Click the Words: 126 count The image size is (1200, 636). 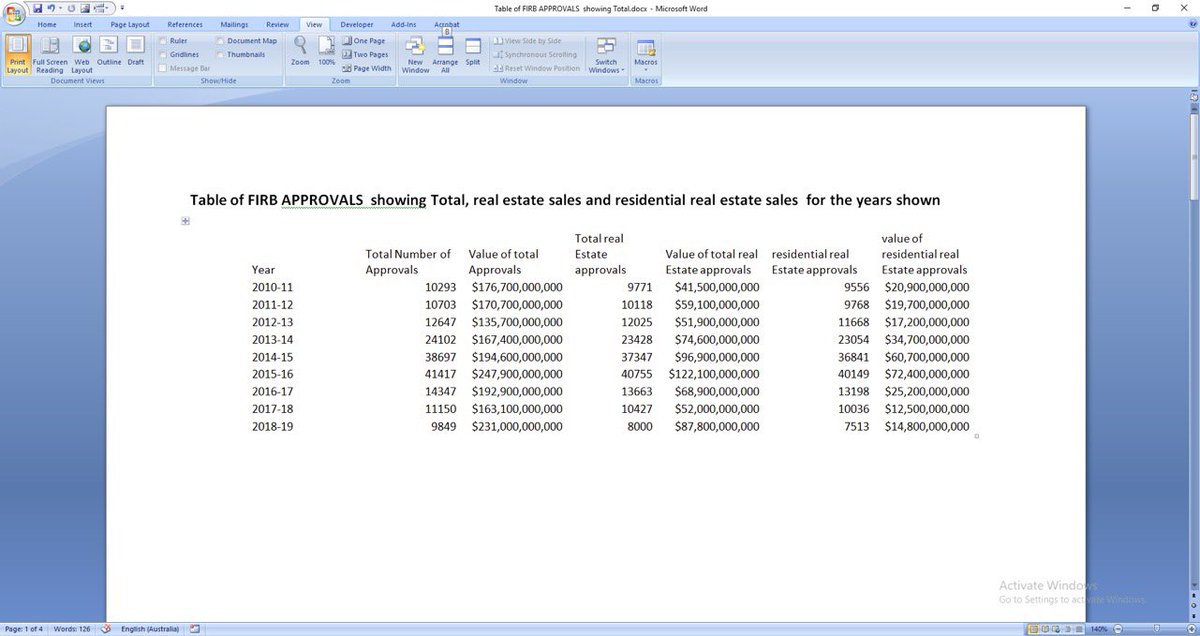(x=70, y=629)
